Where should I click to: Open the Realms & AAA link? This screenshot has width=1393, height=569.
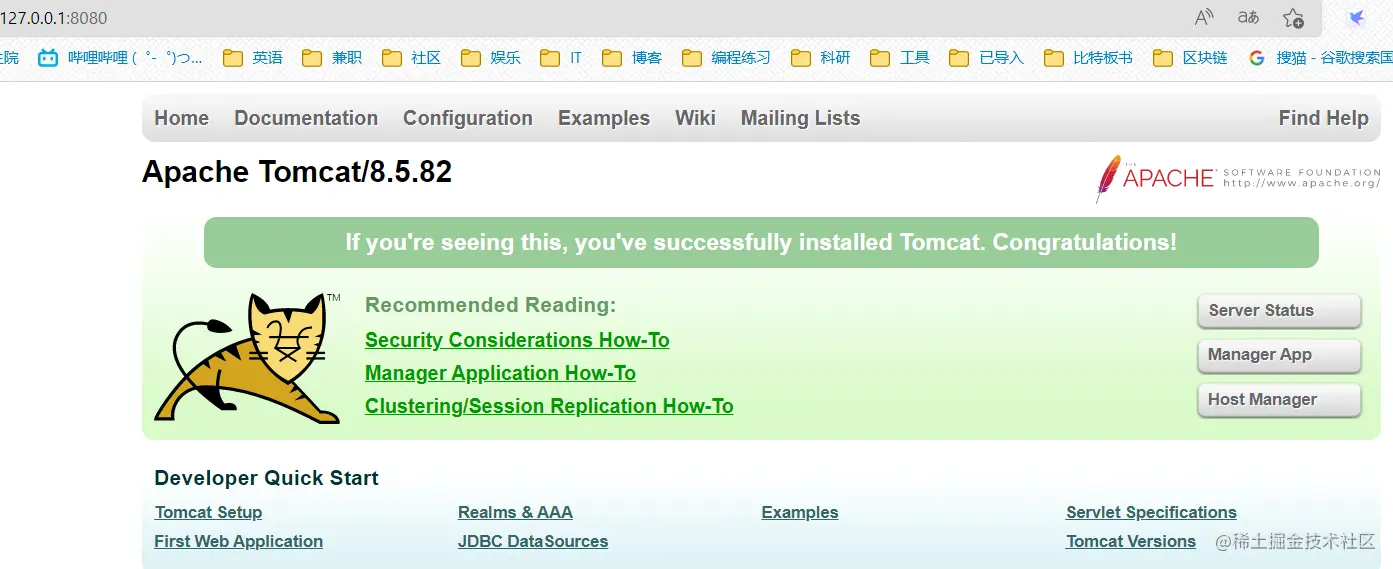515,512
